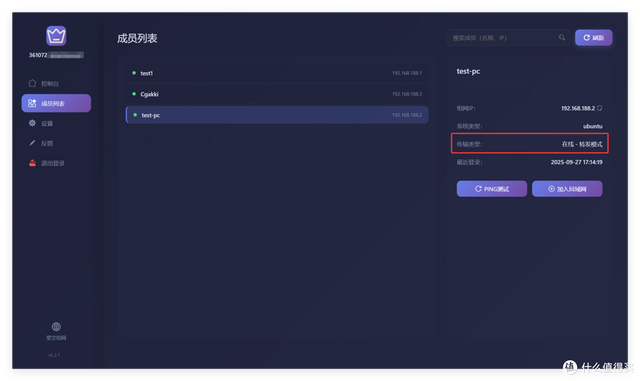Click the 在线 - 转发模式 transfer type value
The width and height of the screenshot is (640, 381).
tap(582, 144)
